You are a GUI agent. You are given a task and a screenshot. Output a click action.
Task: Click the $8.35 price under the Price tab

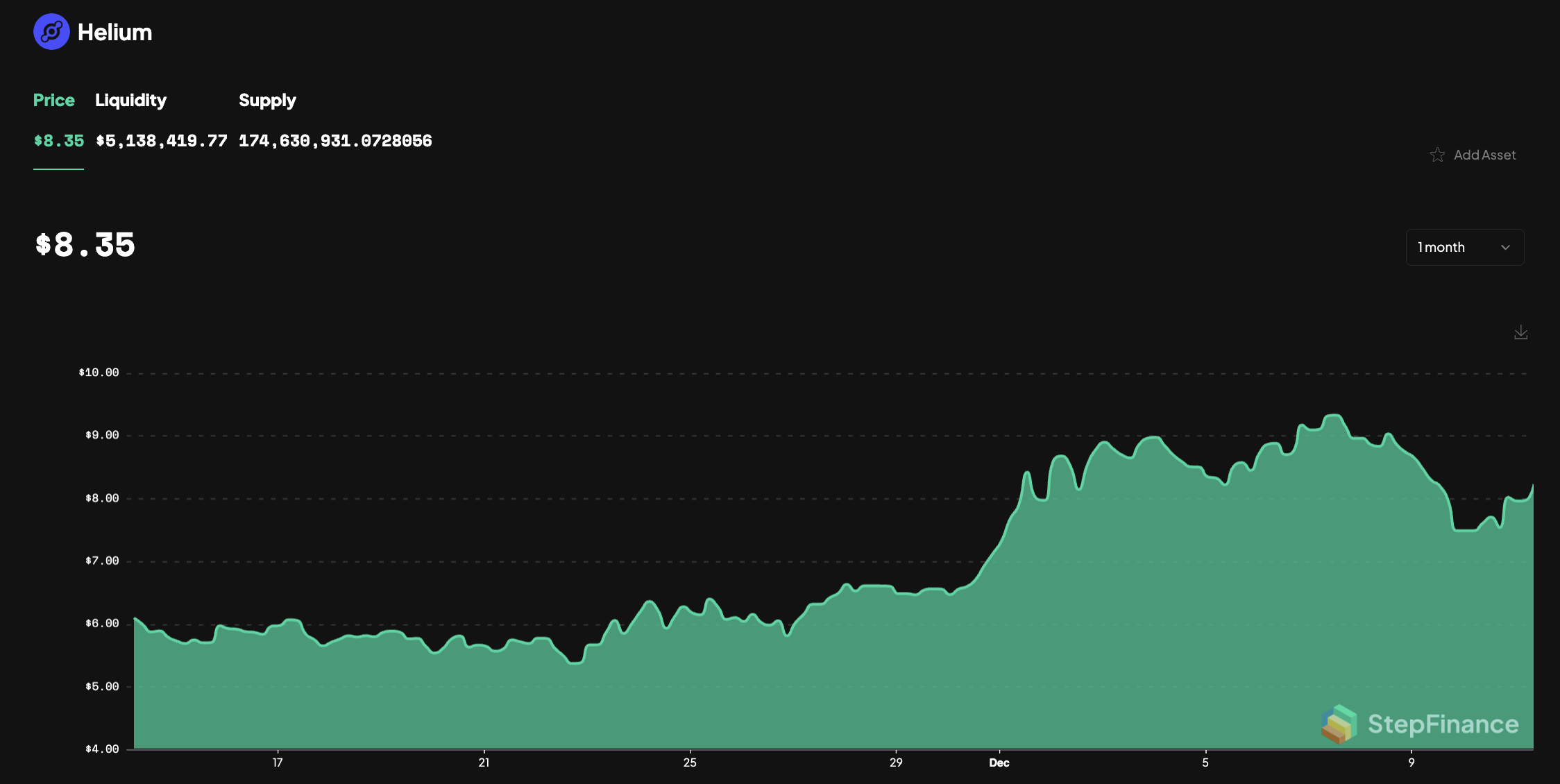tap(58, 140)
